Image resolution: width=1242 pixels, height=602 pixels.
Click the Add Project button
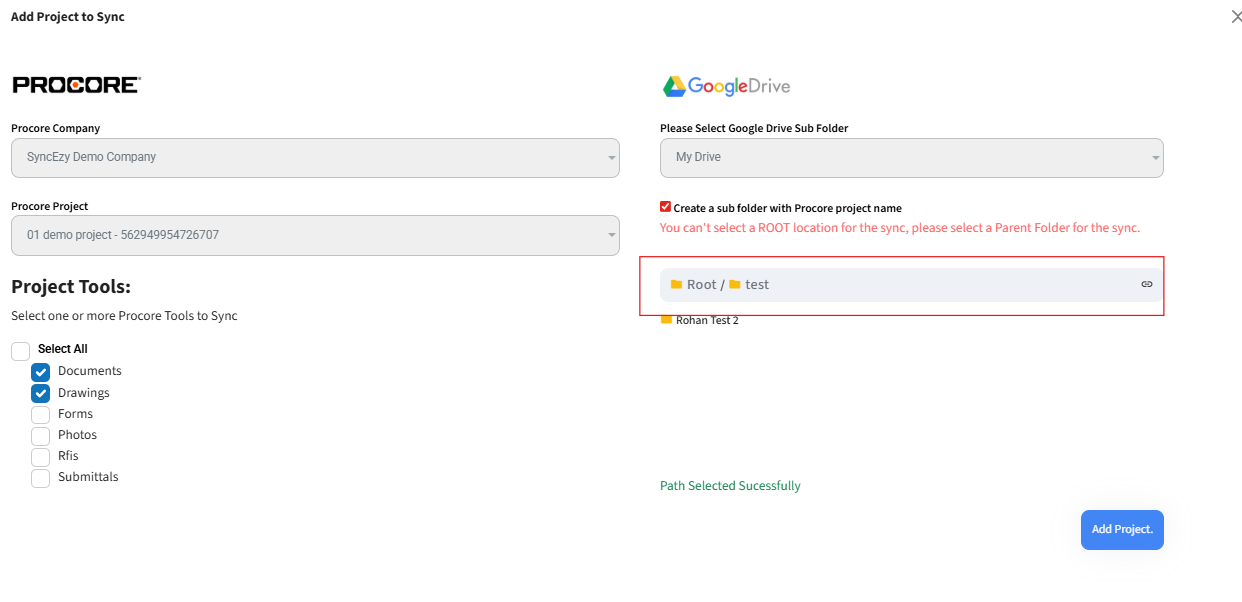point(1122,530)
